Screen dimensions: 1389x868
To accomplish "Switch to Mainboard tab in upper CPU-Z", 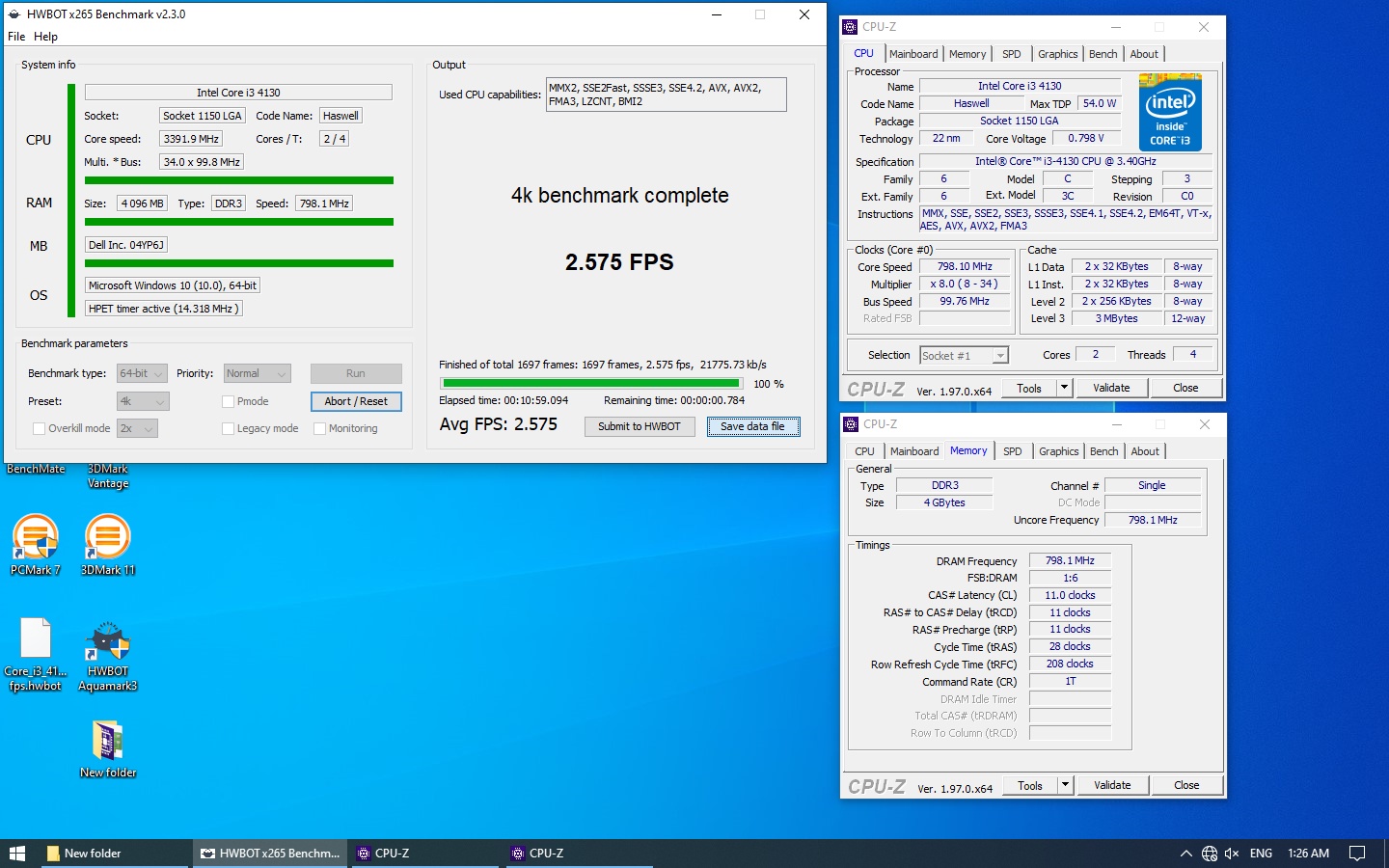I will pos(913,54).
